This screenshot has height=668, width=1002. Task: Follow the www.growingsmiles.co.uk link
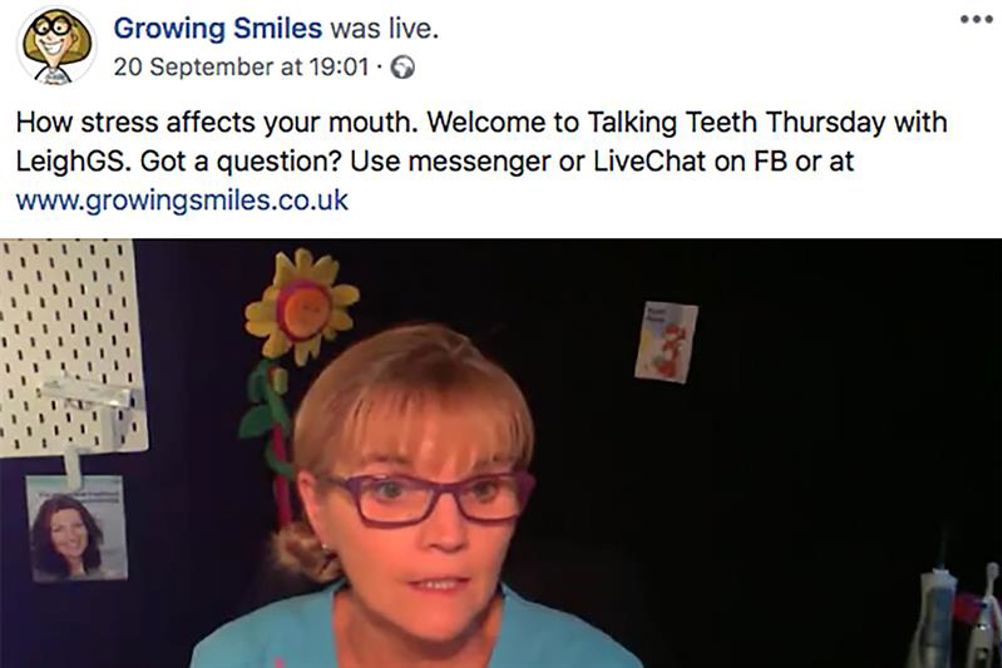coord(182,200)
